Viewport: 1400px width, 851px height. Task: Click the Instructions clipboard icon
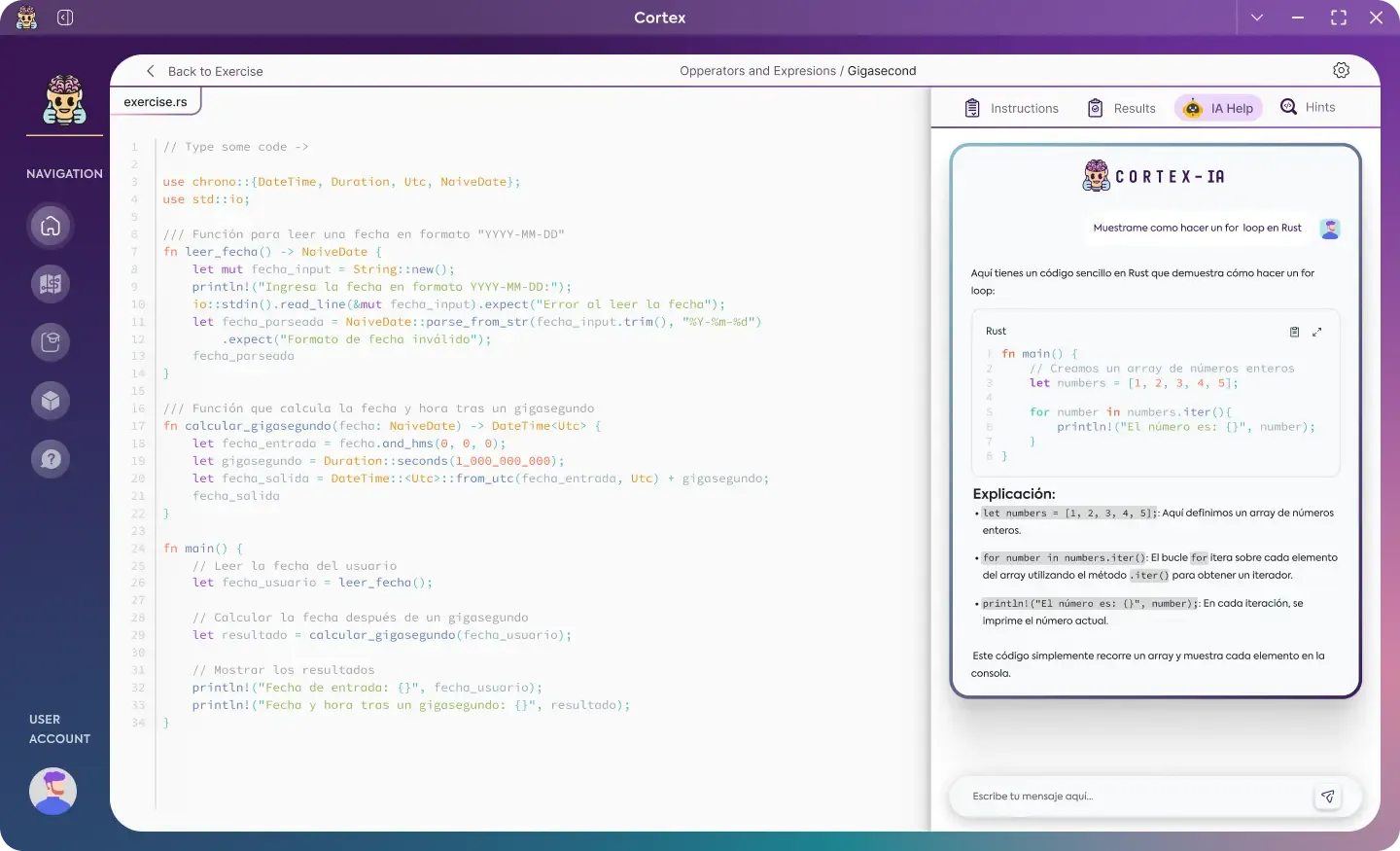click(972, 108)
